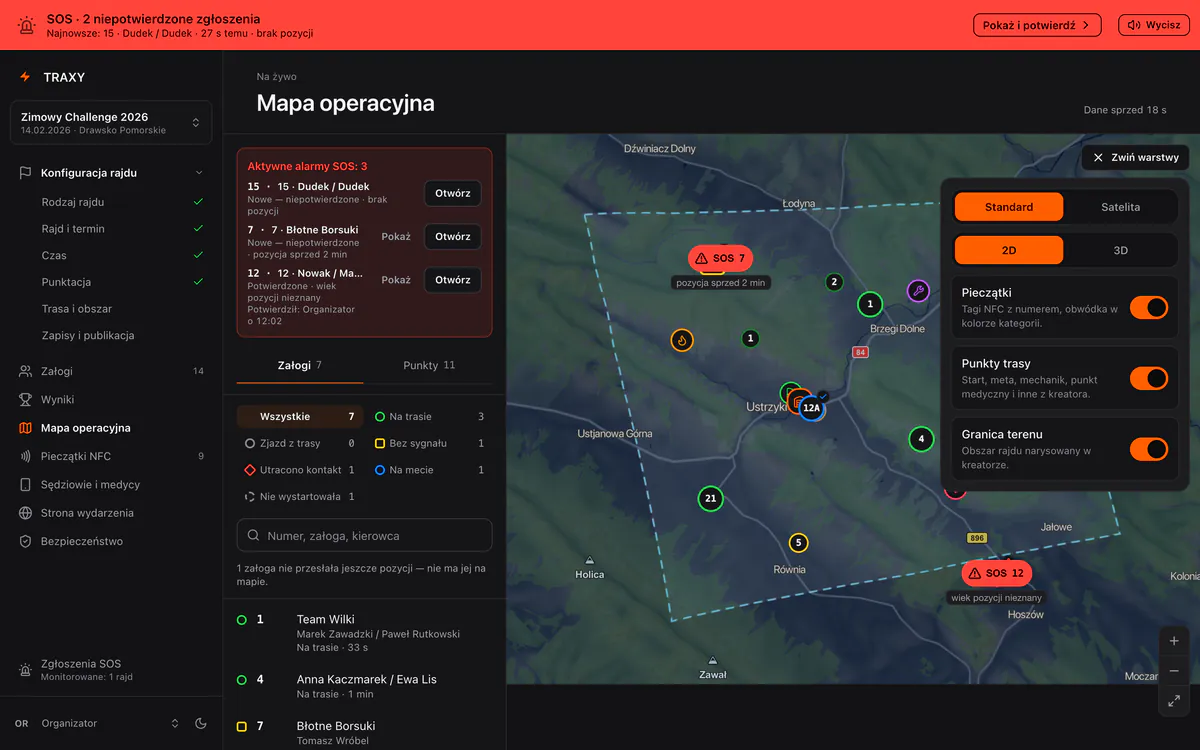The image size is (1200, 750).
Task: Filter crews by Utracono kontakt
Action: coord(300,470)
